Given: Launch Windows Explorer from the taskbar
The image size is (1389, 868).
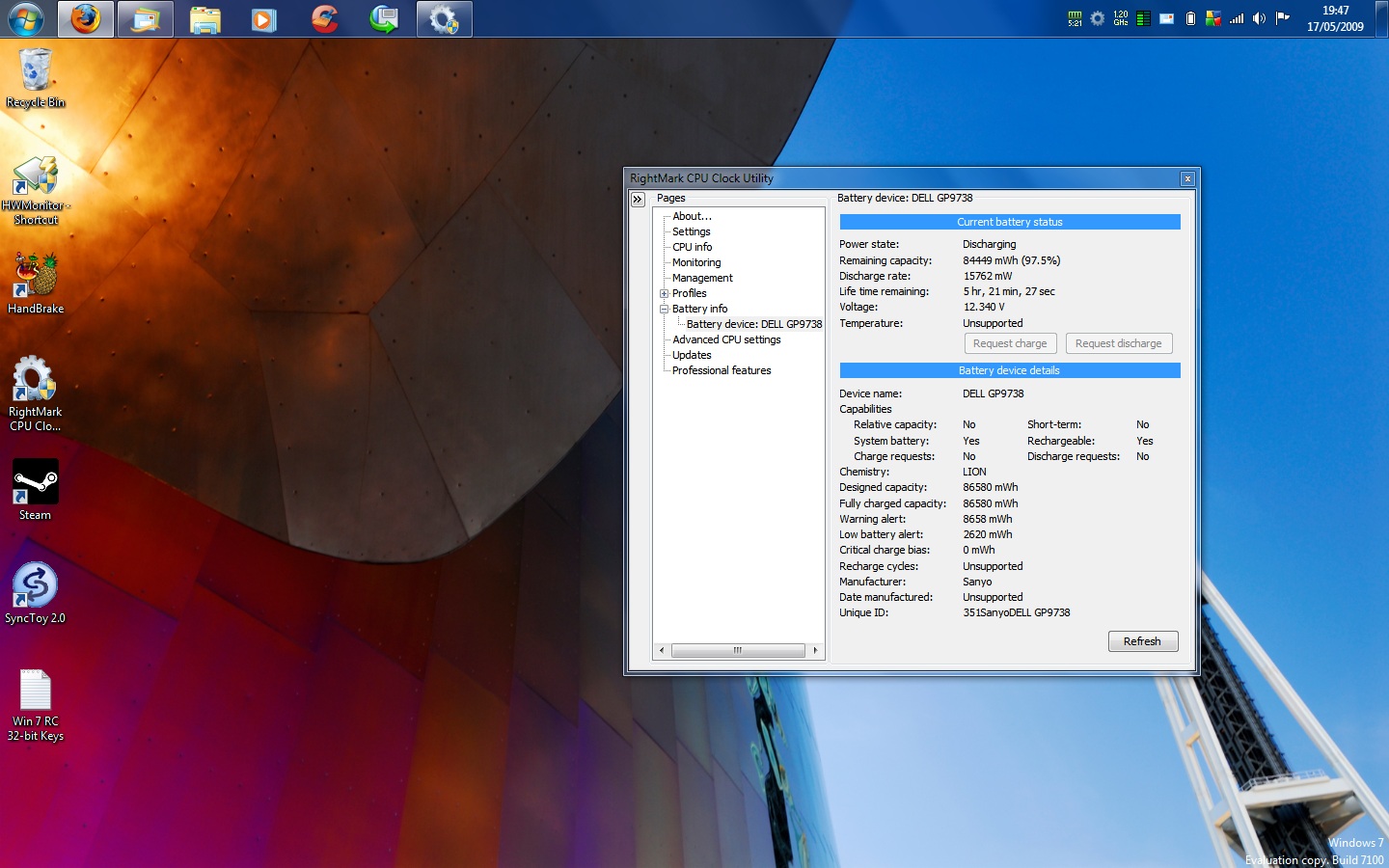Looking at the screenshot, I should [204, 18].
